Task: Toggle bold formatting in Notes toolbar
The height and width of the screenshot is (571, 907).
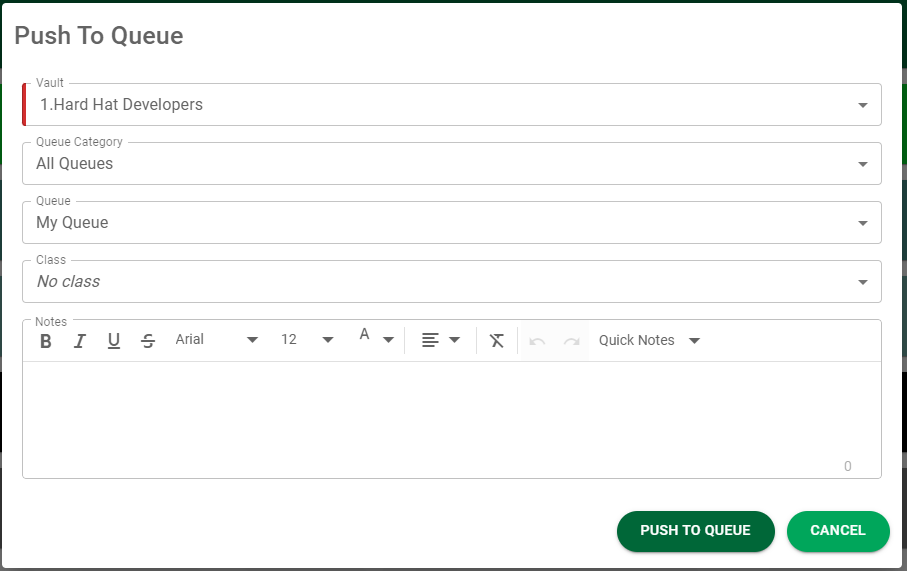Action: 46,341
